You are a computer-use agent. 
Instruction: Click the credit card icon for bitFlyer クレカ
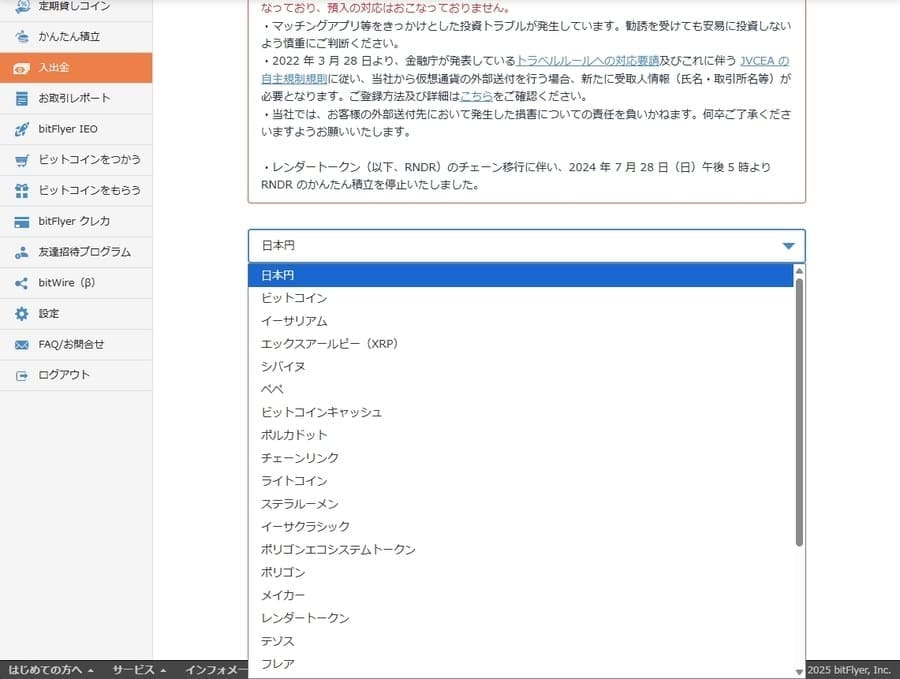(22, 222)
